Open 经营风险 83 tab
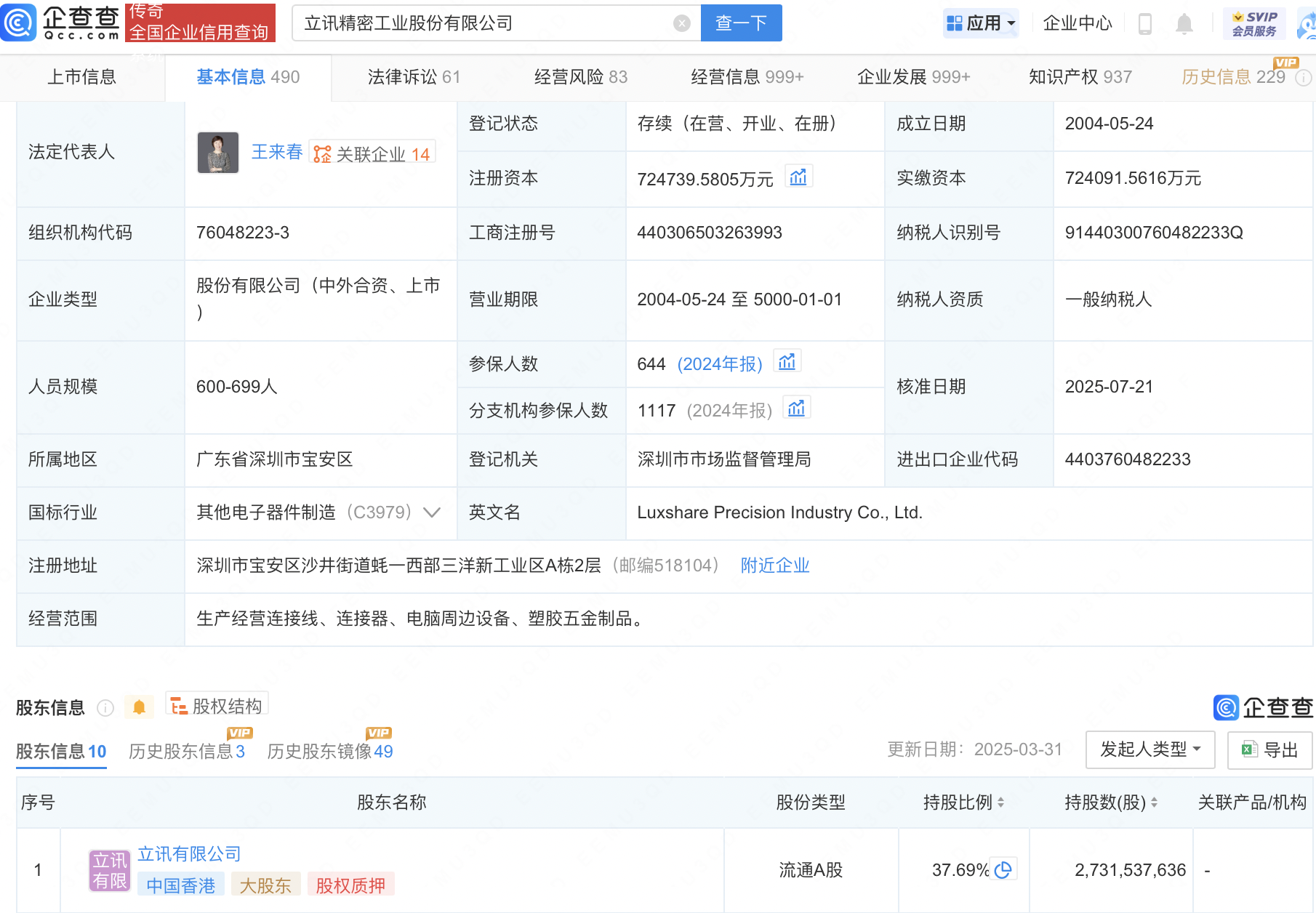The width and height of the screenshot is (1316, 913). click(581, 77)
